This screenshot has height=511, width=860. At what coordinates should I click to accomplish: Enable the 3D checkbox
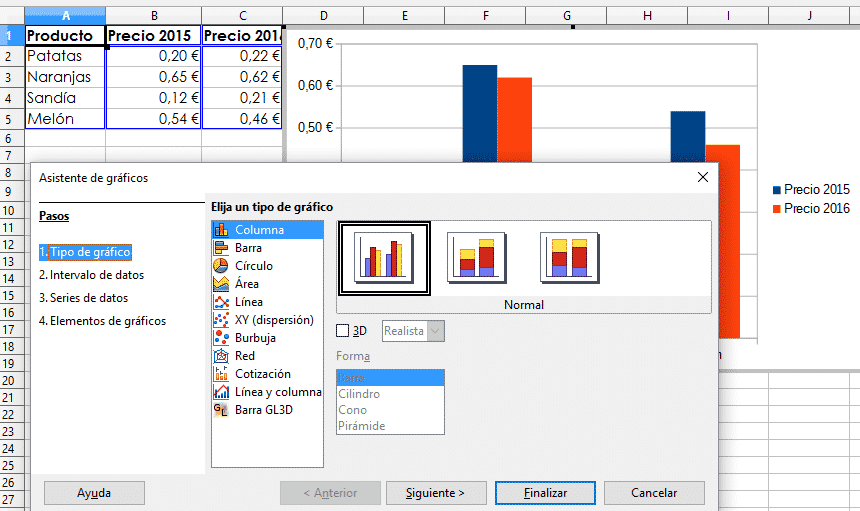342,331
